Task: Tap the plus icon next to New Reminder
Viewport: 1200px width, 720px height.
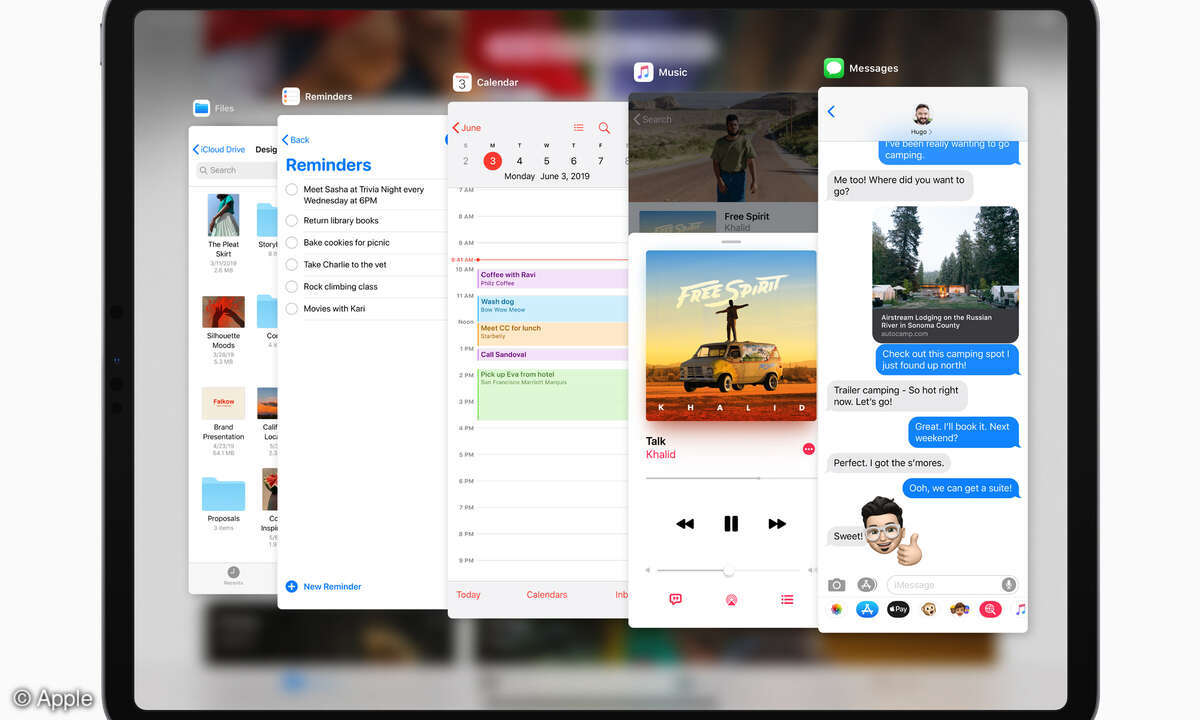Action: coord(292,587)
